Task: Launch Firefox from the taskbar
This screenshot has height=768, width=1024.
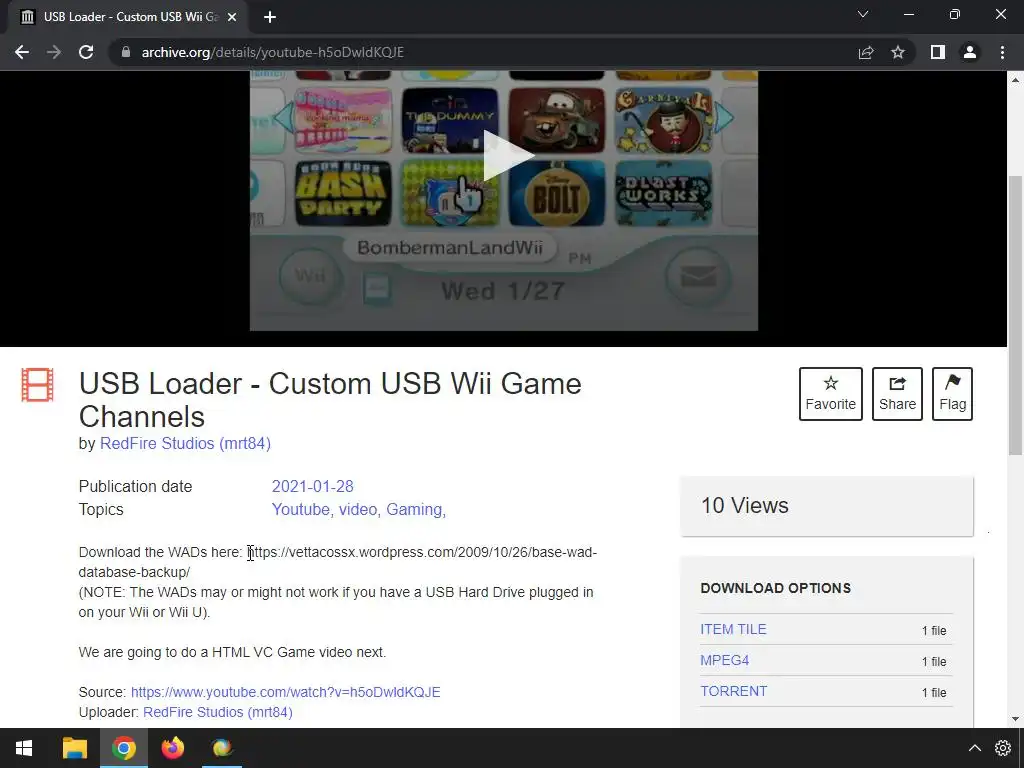Action: [172, 748]
